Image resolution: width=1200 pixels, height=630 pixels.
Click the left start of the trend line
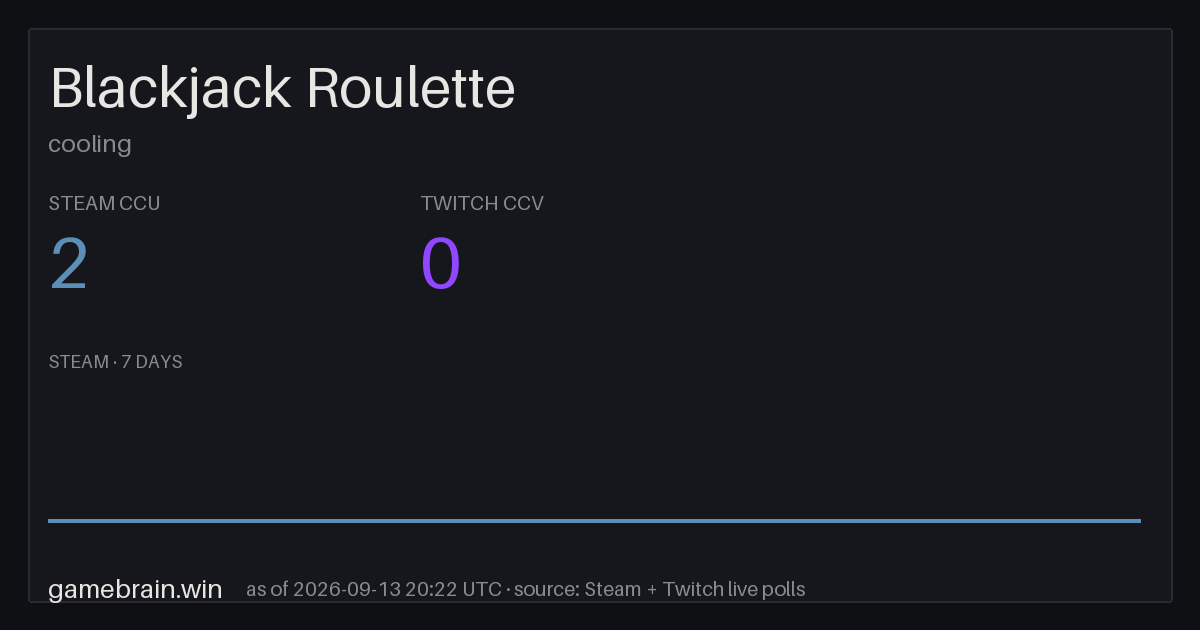(52, 520)
